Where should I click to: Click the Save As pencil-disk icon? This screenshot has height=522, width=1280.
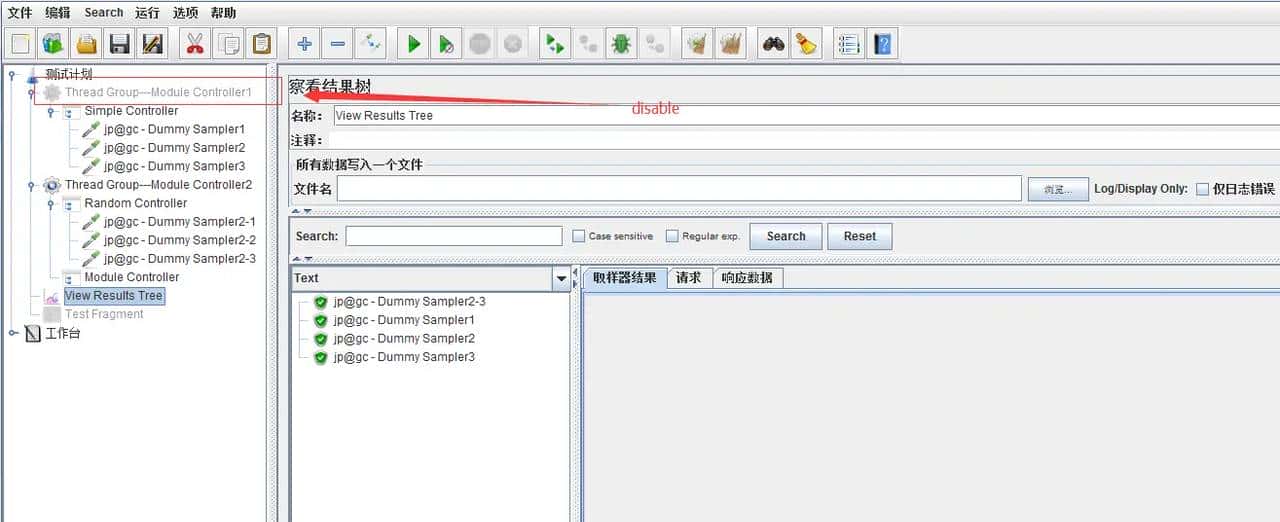pos(153,44)
